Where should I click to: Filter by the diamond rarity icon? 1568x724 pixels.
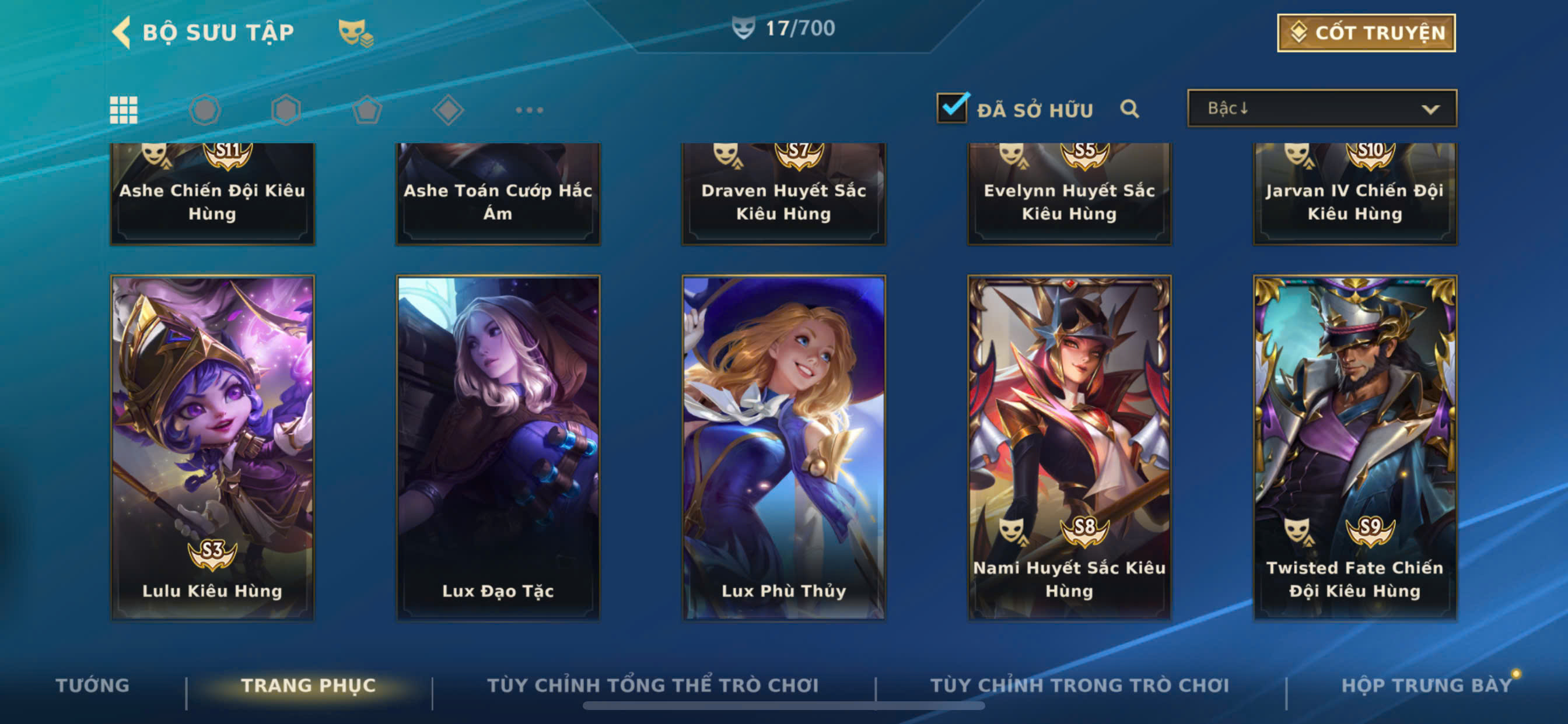448,110
